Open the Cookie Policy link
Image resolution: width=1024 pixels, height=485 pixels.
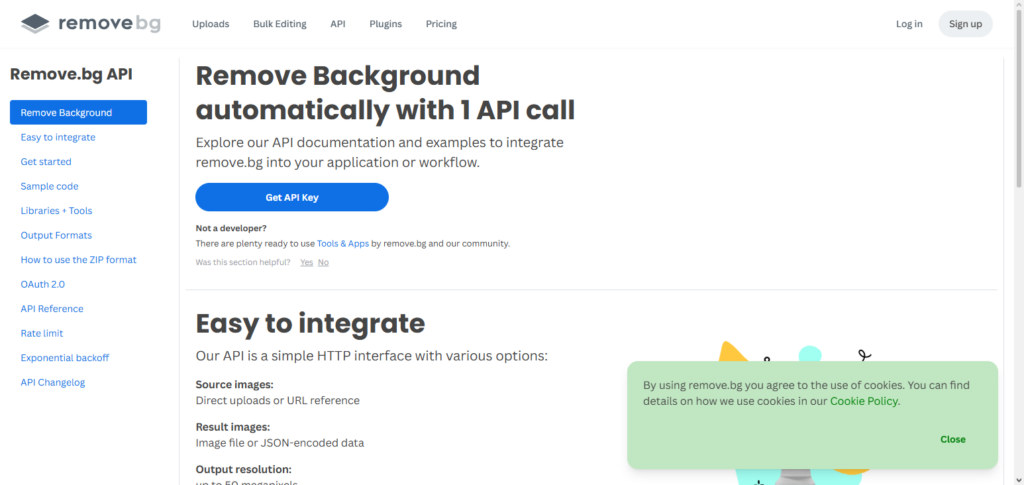(865, 401)
